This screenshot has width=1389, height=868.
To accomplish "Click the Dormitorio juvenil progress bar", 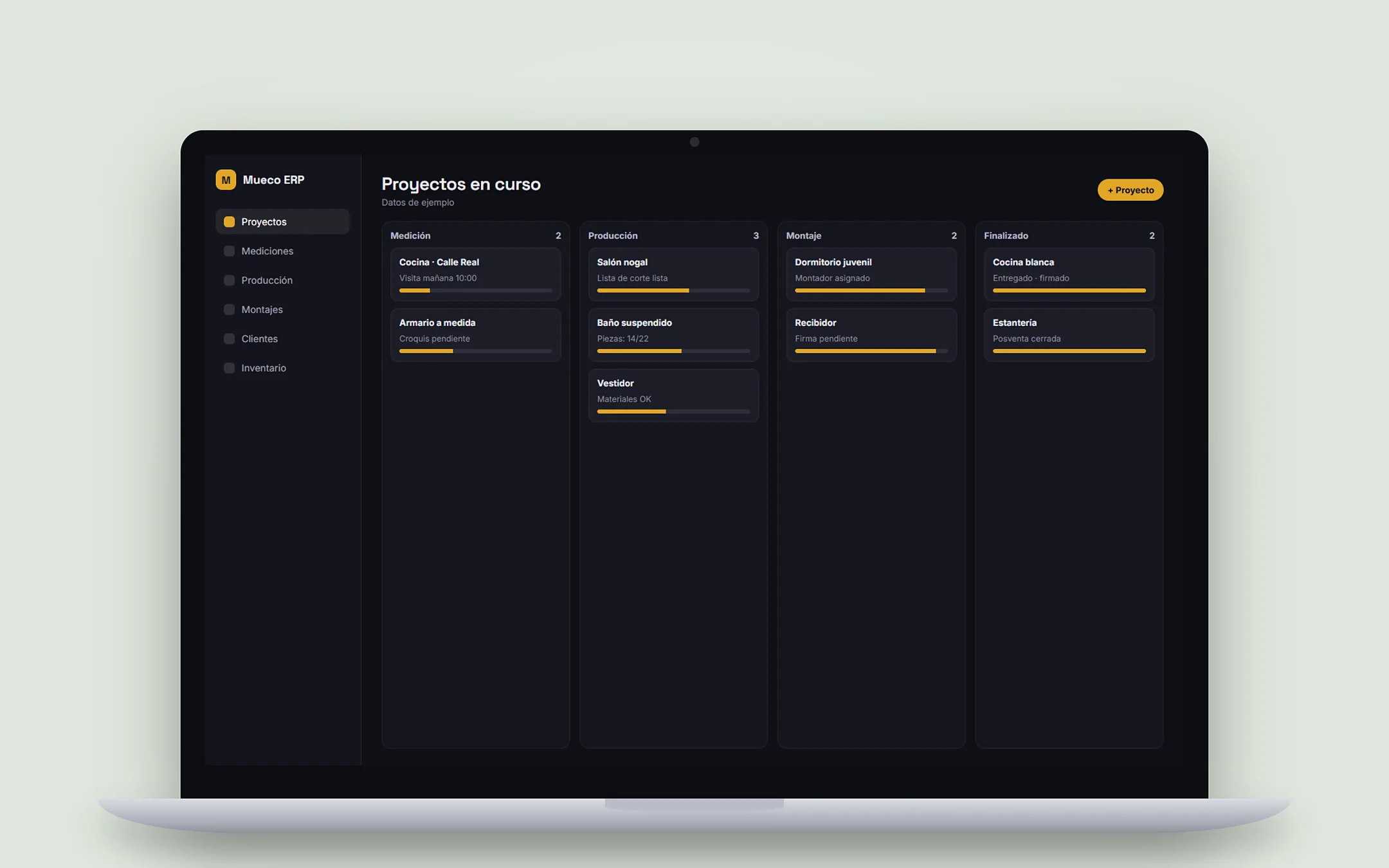I will [x=871, y=291].
